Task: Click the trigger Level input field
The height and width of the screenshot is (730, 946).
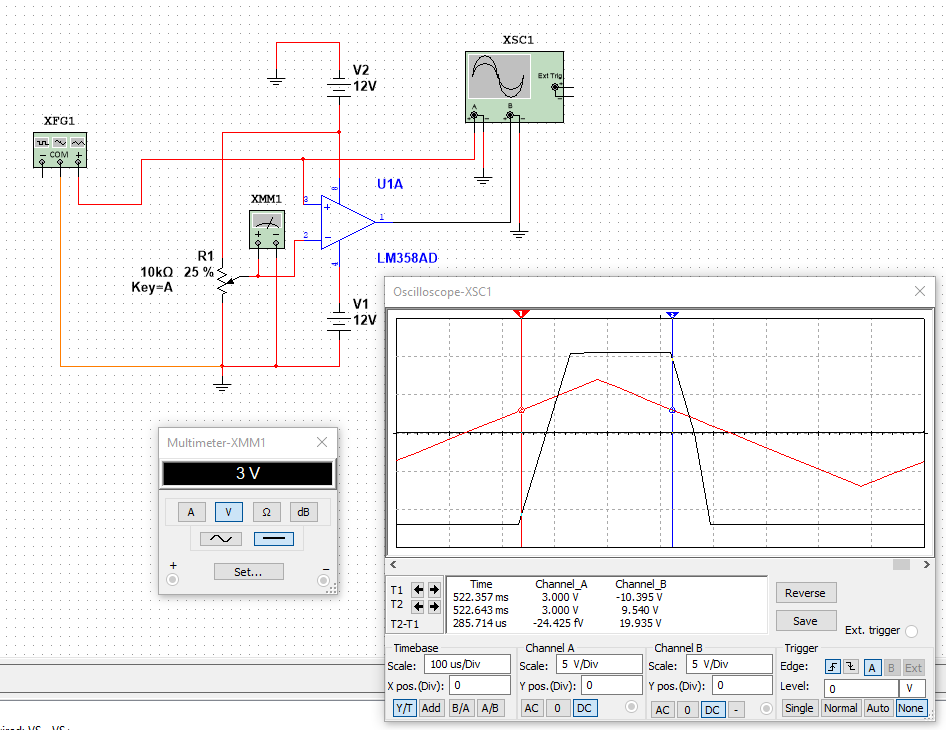Action: point(860,688)
